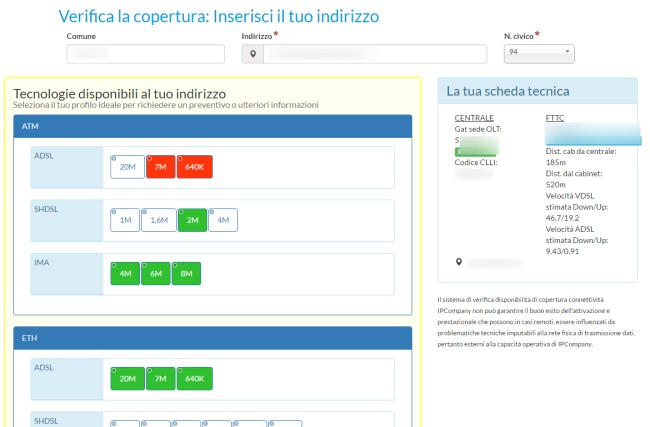Select ETH ADSL 640K profile
Image resolution: width=650 pixels, height=427 pixels.
(x=195, y=378)
